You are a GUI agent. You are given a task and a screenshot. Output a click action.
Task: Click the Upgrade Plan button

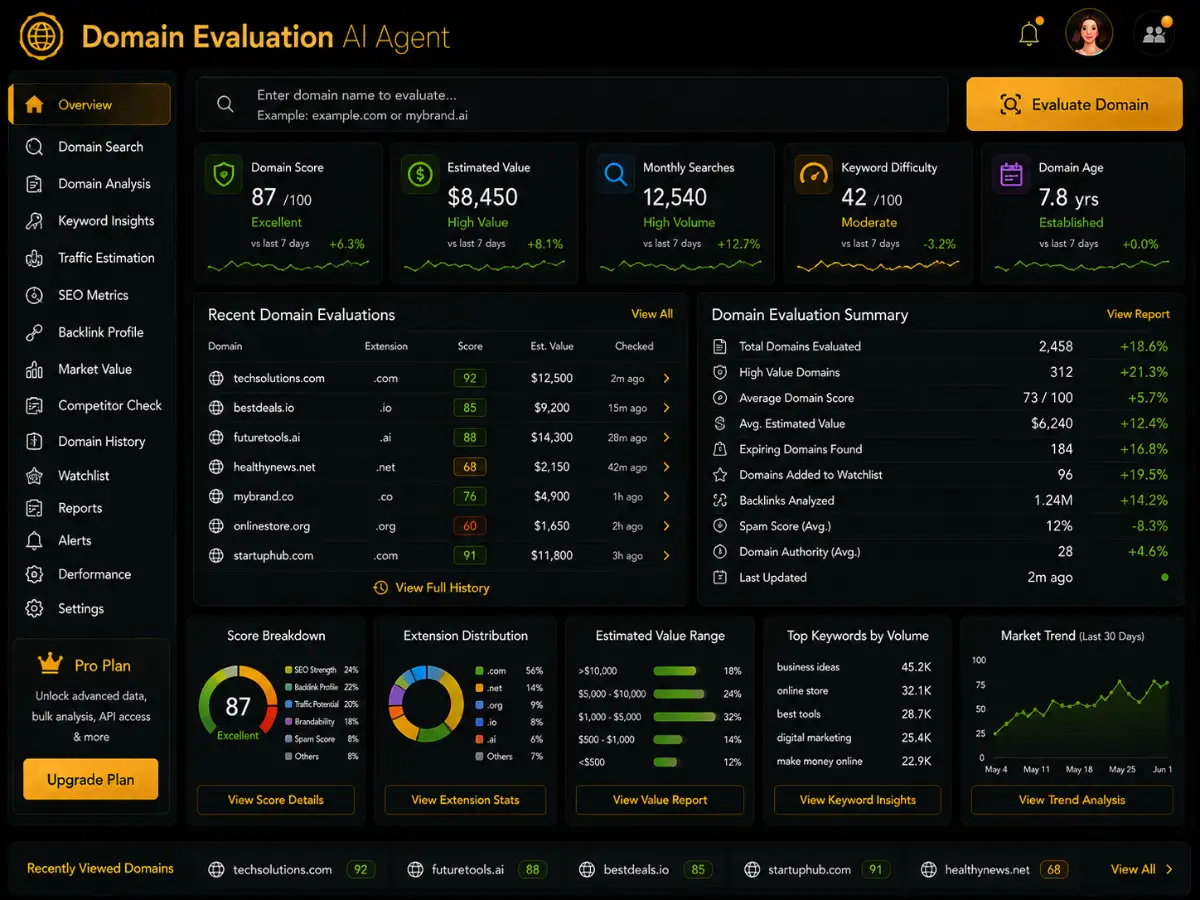pyautogui.click(x=91, y=780)
